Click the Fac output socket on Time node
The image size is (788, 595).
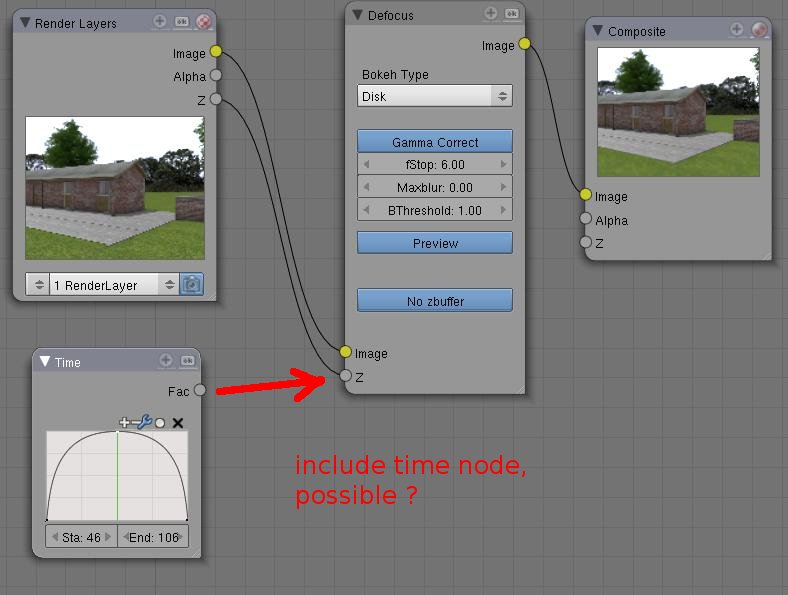[200, 390]
